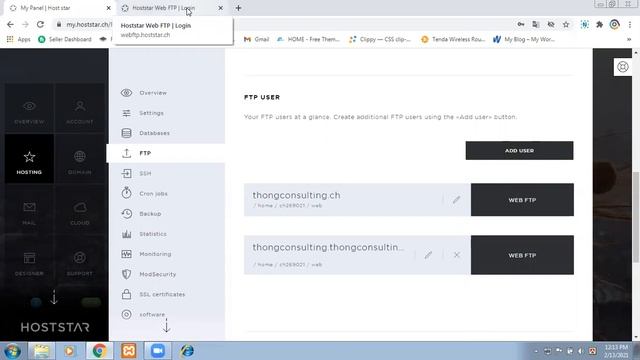
Task: Open the Backup history icon
Action: click(127, 213)
